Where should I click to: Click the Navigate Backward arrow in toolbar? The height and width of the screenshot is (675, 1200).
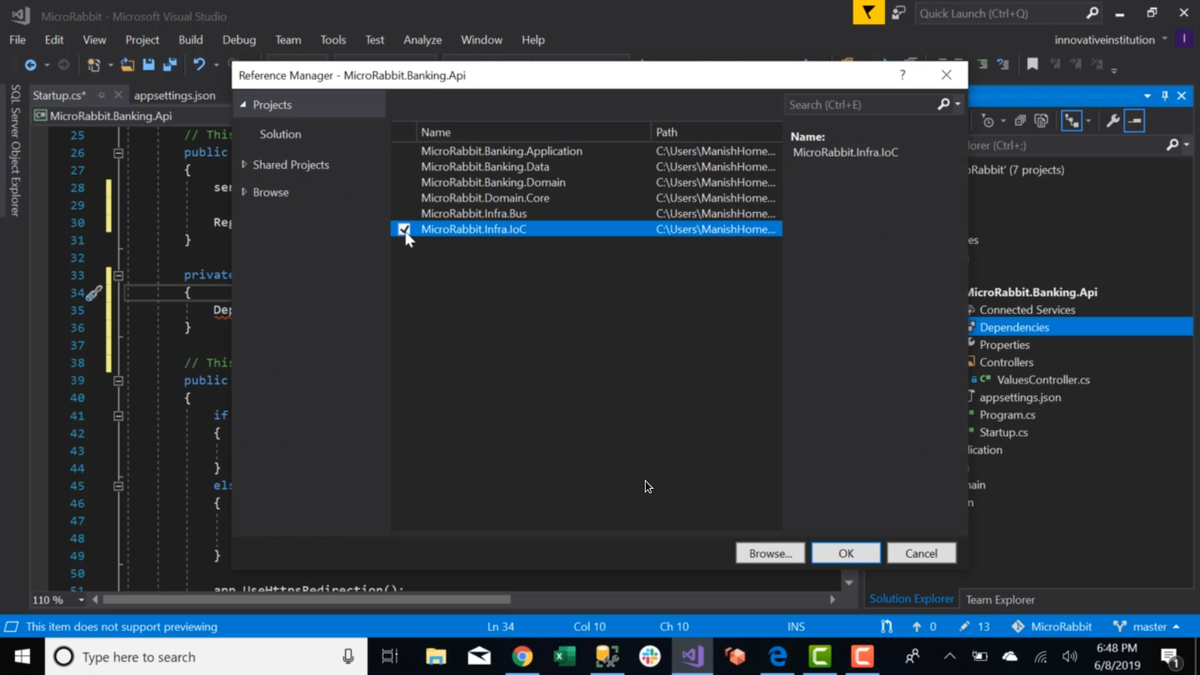(30, 65)
